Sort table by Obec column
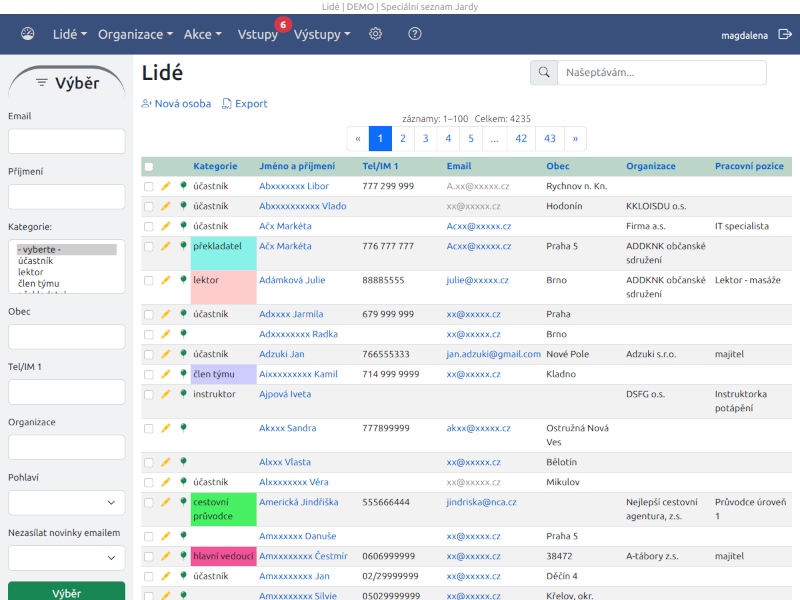Image resolution: width=800 pixels, height=600 pixels. [x=558, y=166]
